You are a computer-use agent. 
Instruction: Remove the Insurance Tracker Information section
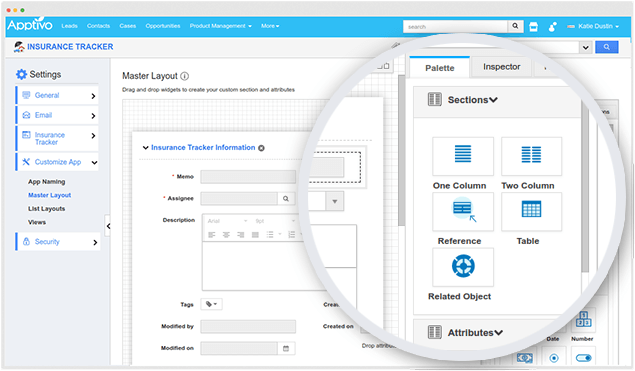(x=261, y=148)
